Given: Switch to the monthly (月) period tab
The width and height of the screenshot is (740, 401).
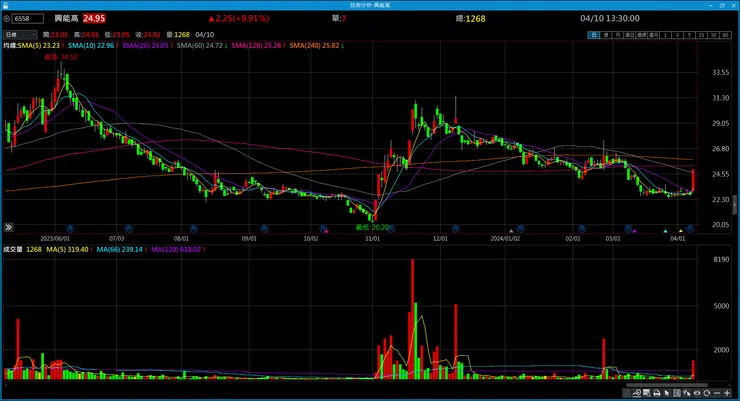Looking at the screenshot, I should click(618, 35).
